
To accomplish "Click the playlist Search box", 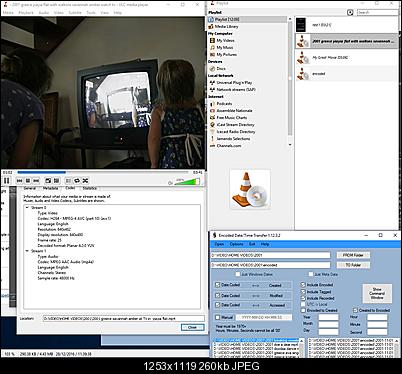I will click(377, 12).
